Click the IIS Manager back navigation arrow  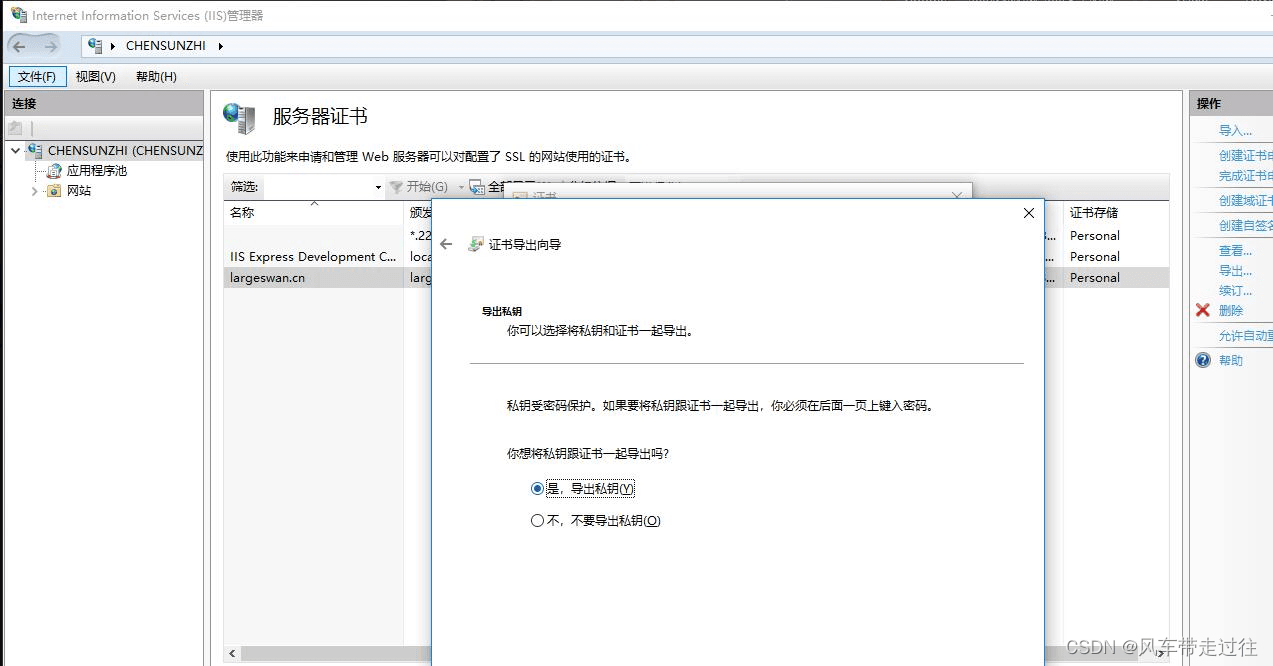coord(20,46)
